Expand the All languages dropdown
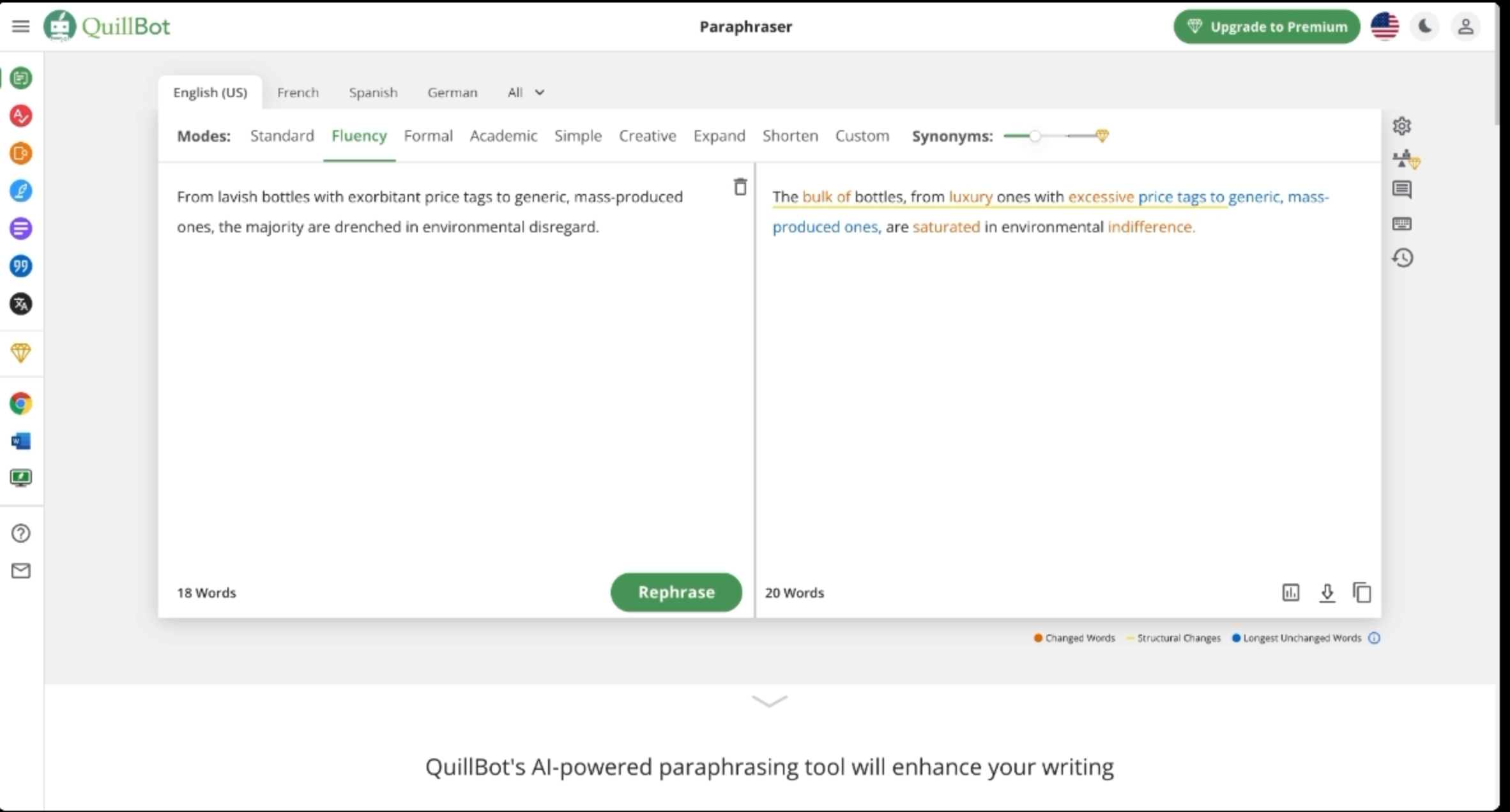The height and width of the screenshot is (812, 1510). [526, 93]
